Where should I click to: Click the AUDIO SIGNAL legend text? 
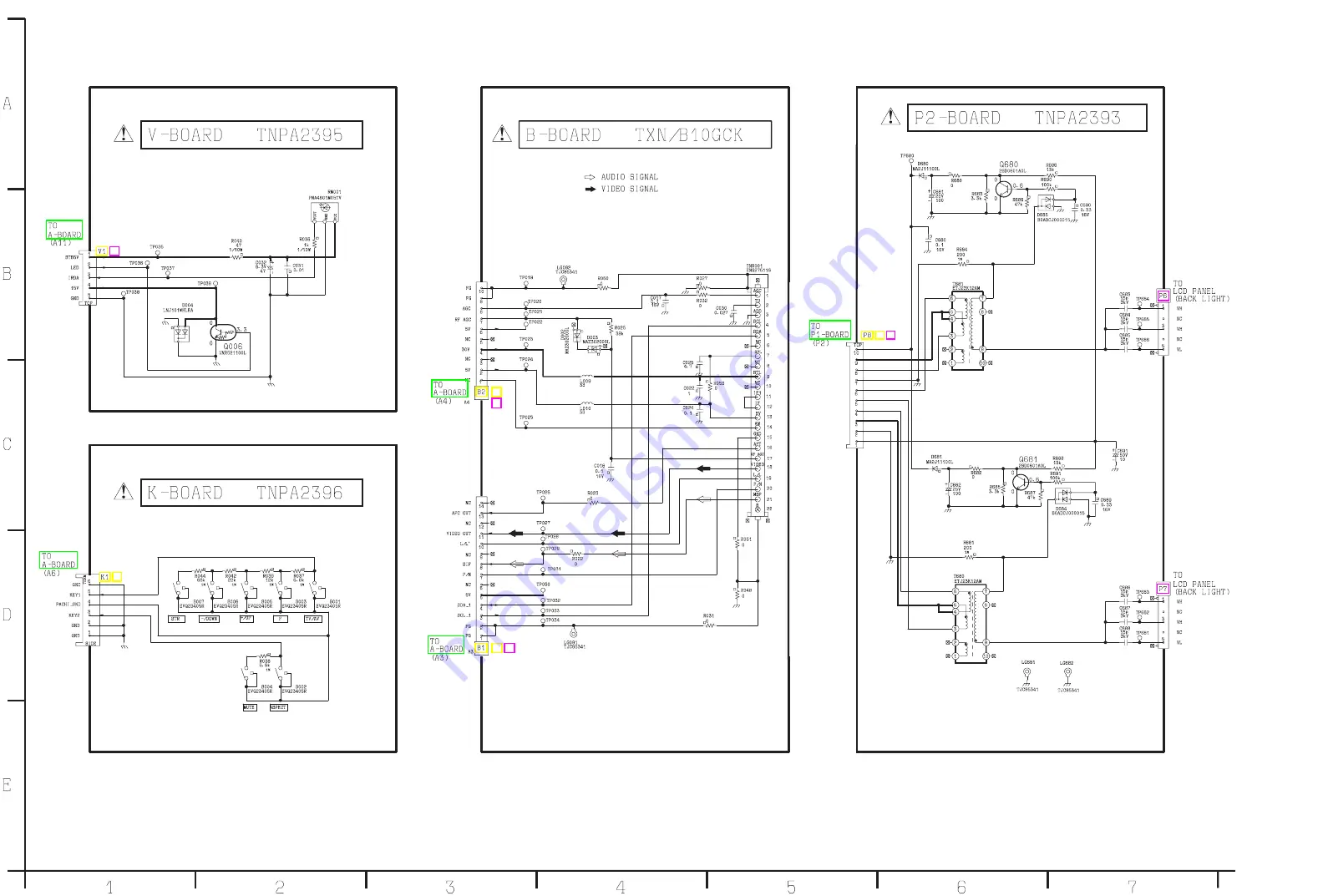(x=630, y=177)
